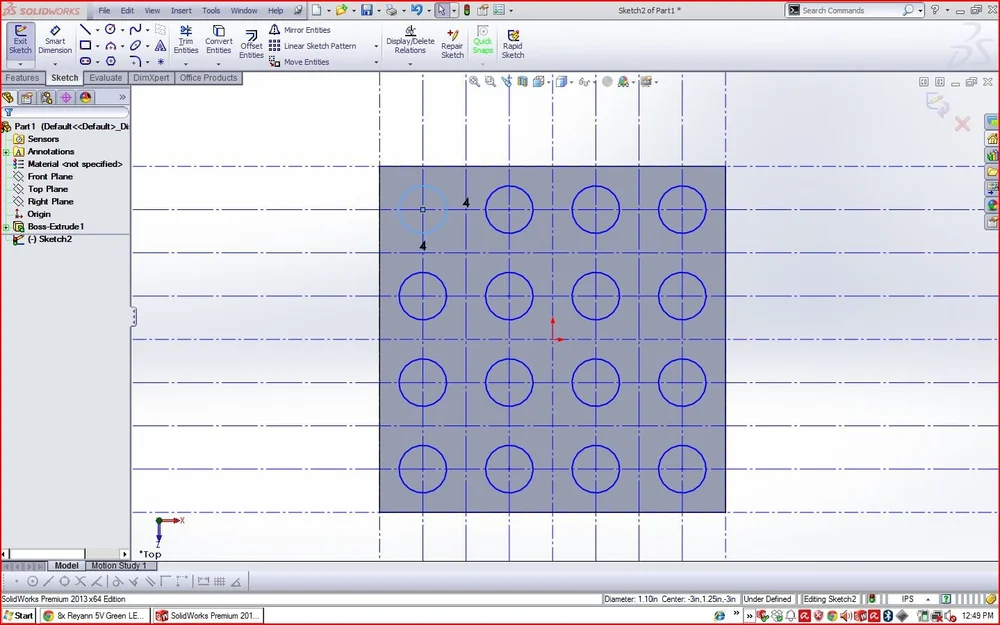The width and height of the screenshot is (1000, 625).
Task: Expand the Annotations tree node
Action: click(6, 152)
